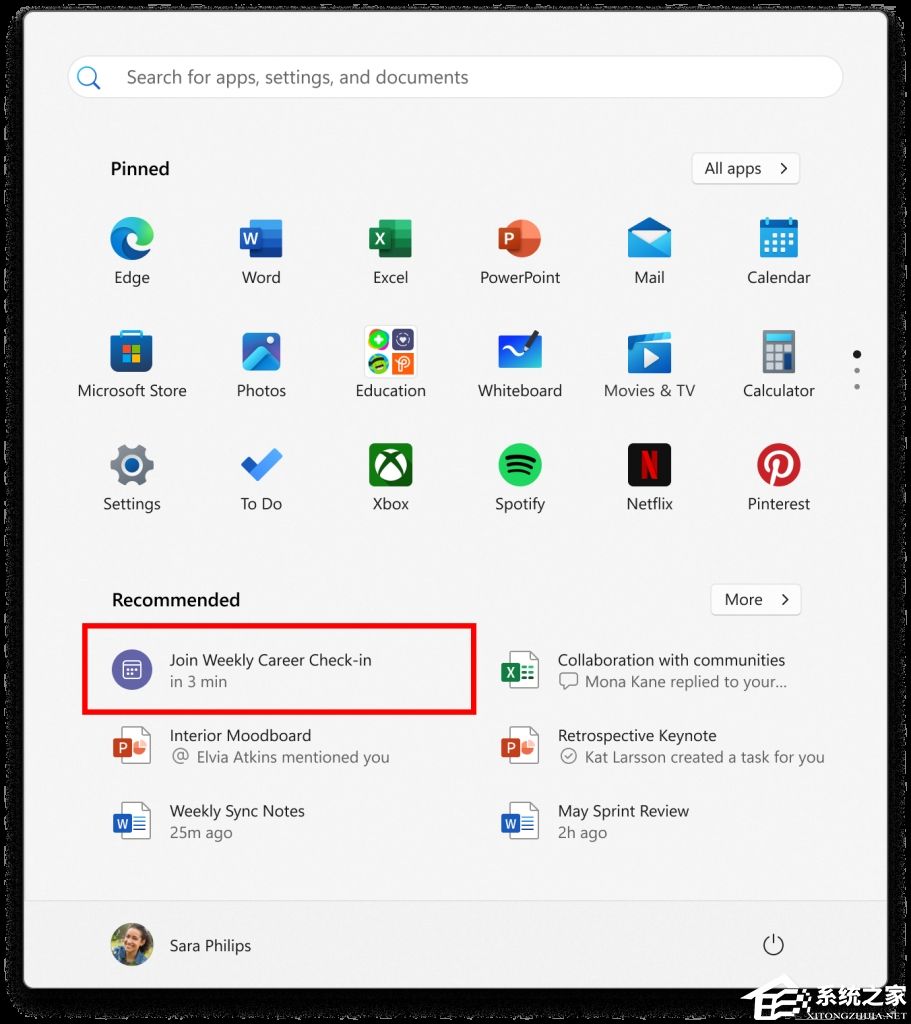Go to second pinned page dot
This screenshot has width=911, height=1024.
[x=857, y=371]
